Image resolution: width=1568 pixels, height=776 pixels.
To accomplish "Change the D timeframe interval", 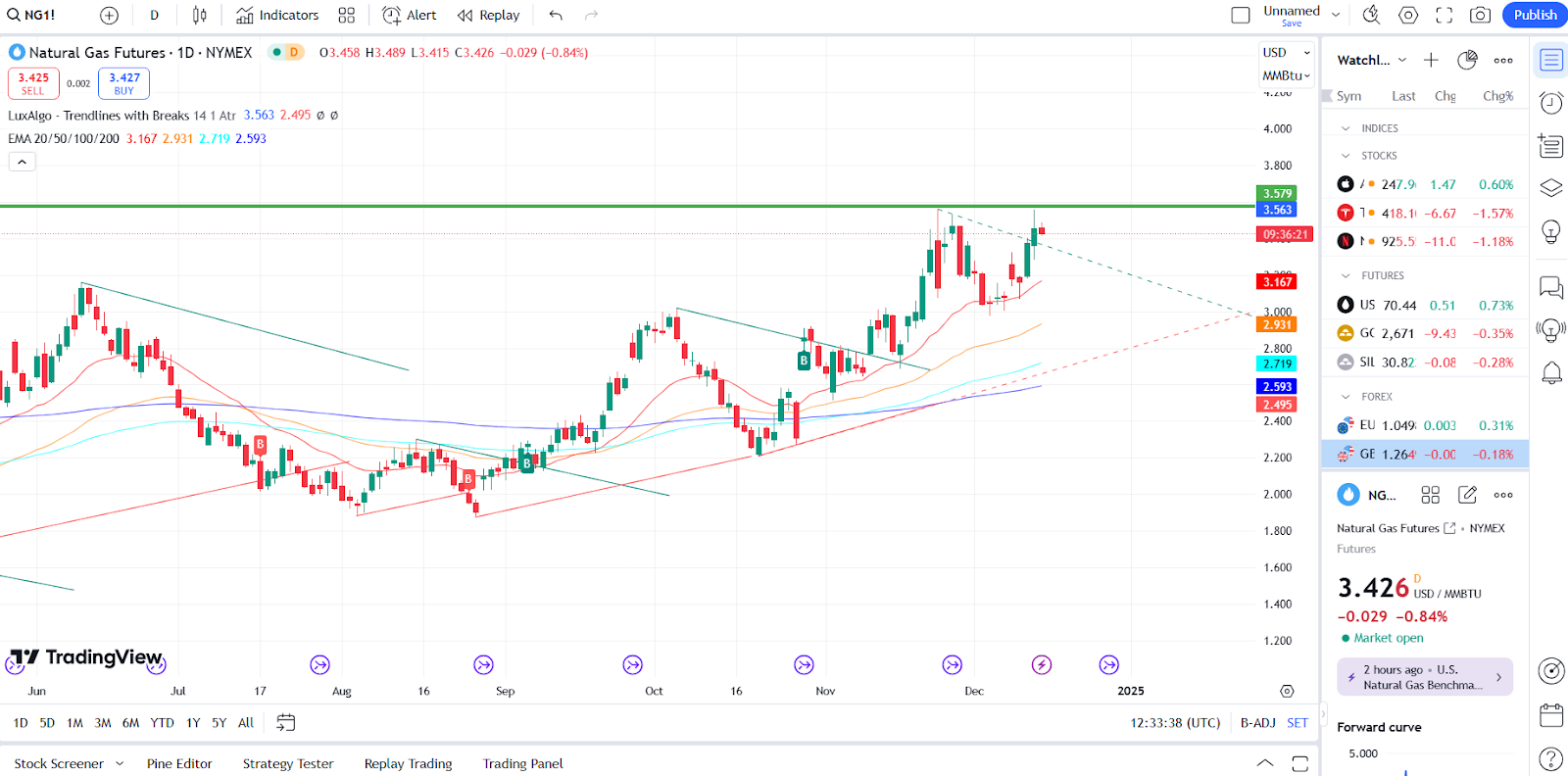I will [154, 15].
